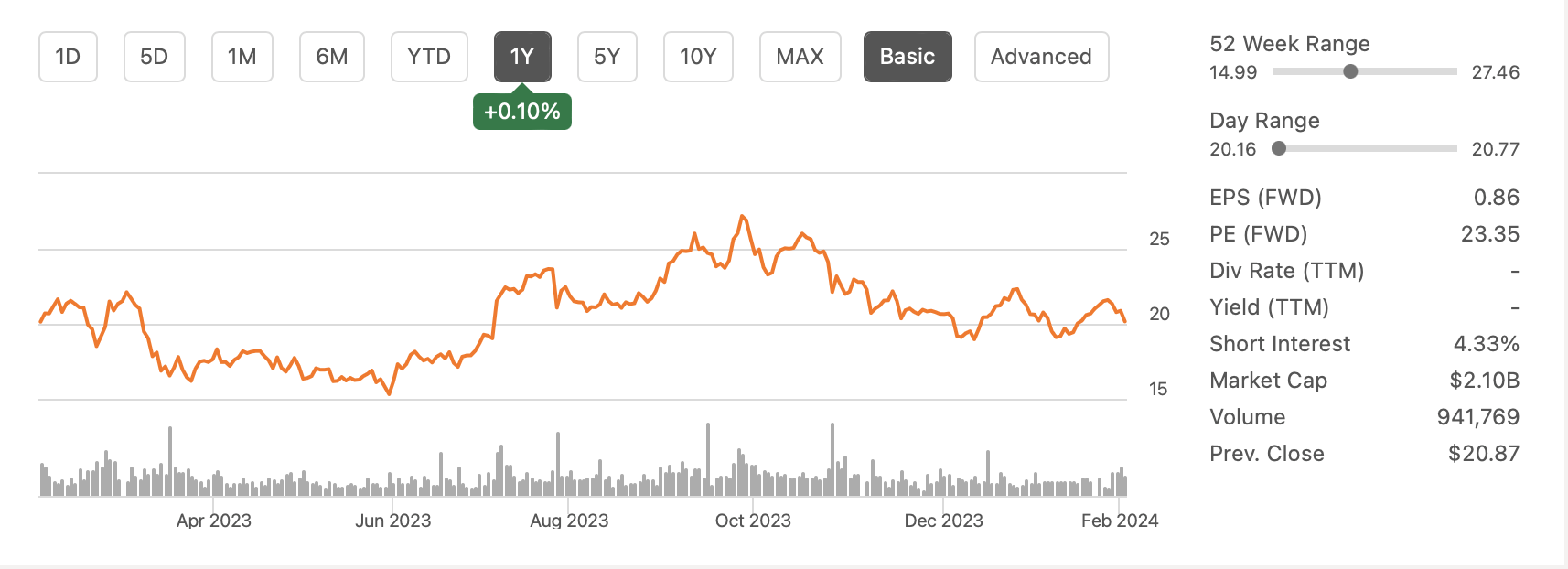Open the 1M chart period
Screen dimensions: 1568x569
pos(242,56)
